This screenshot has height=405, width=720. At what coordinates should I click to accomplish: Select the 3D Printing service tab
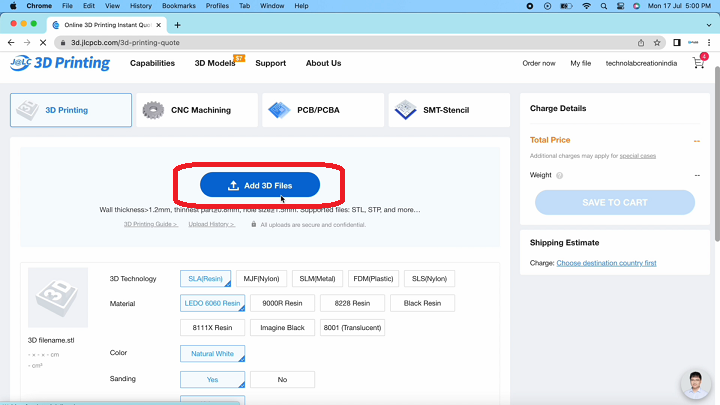[x=71, y=110]
